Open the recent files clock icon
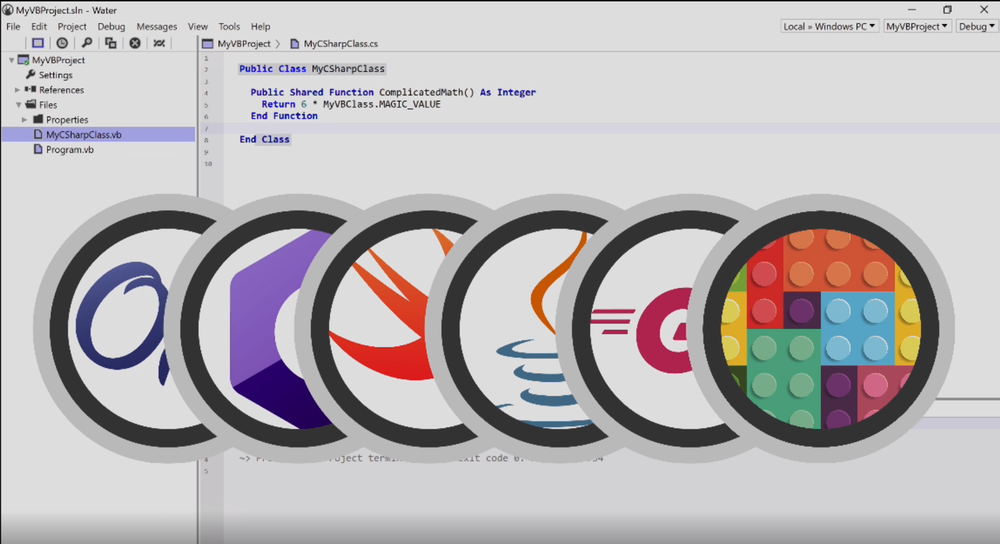 tap(62, 43)
